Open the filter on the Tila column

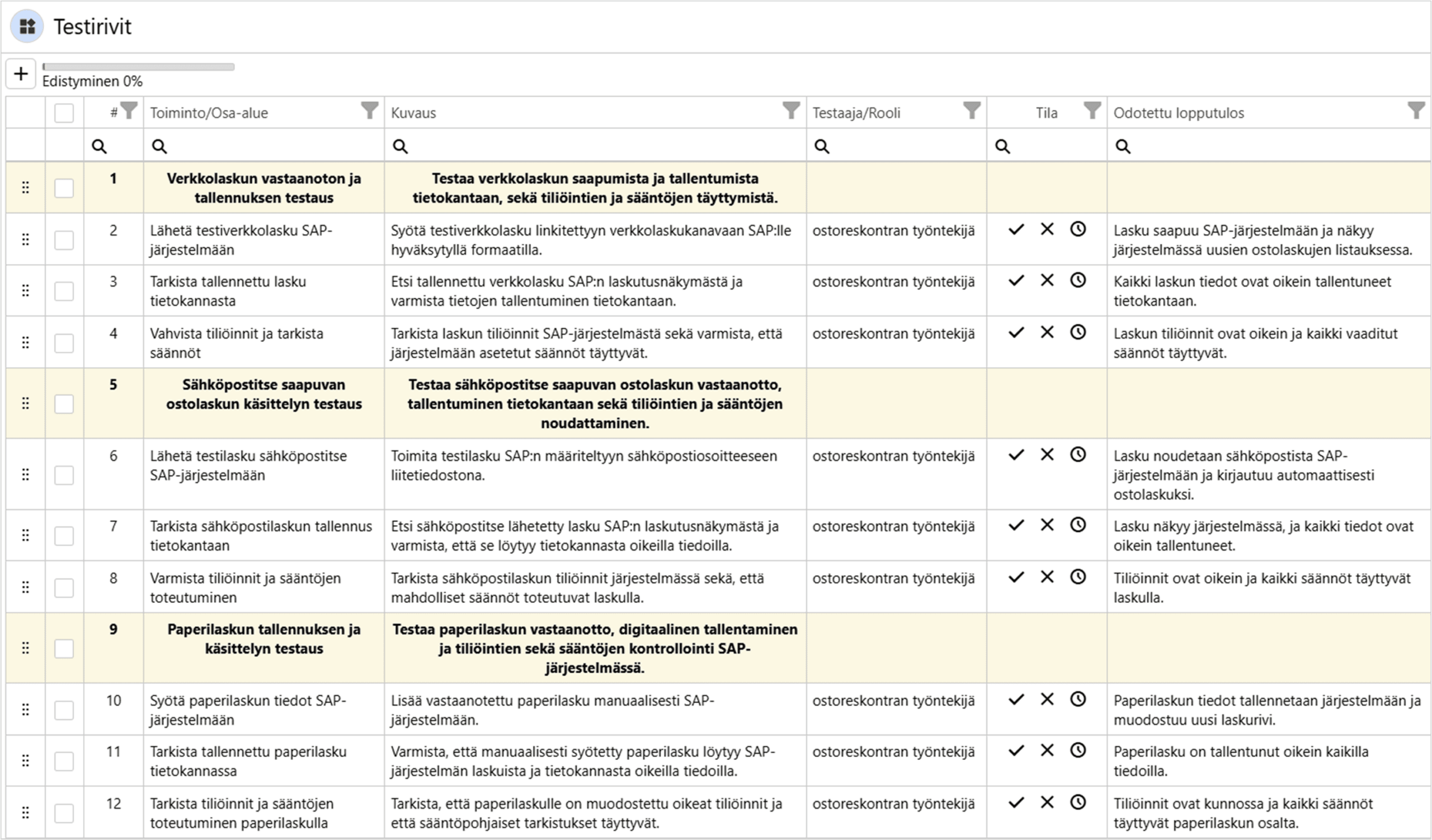click(x=1091, y=110)
